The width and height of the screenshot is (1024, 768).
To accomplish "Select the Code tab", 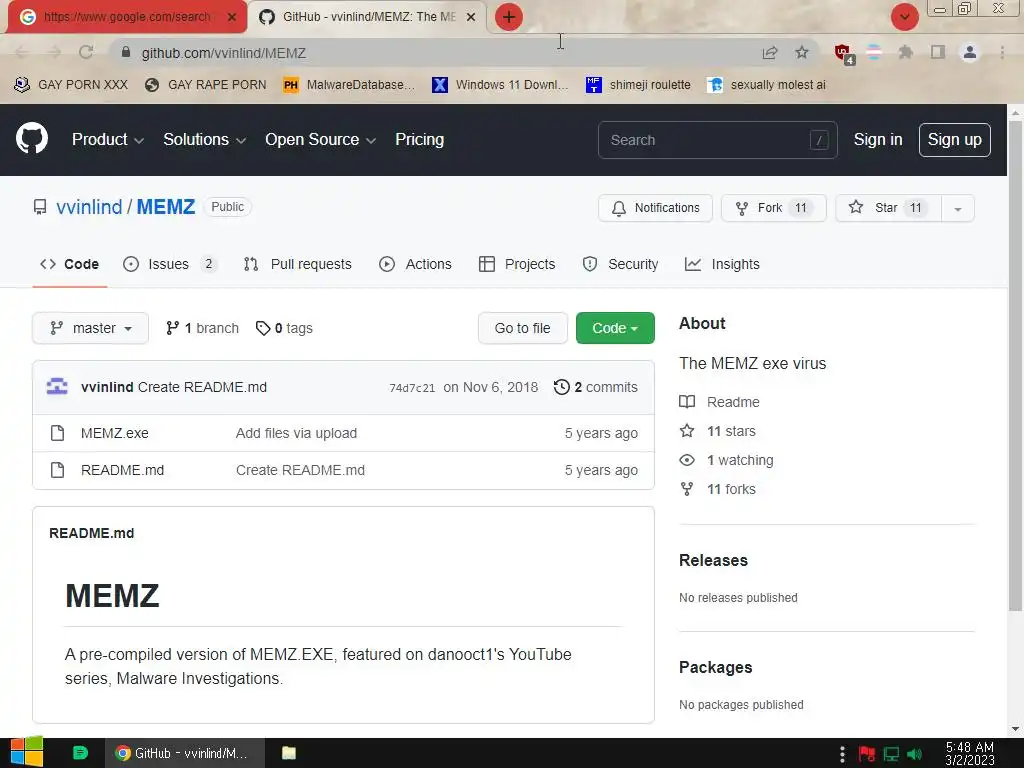I will (x=69, y=264).
